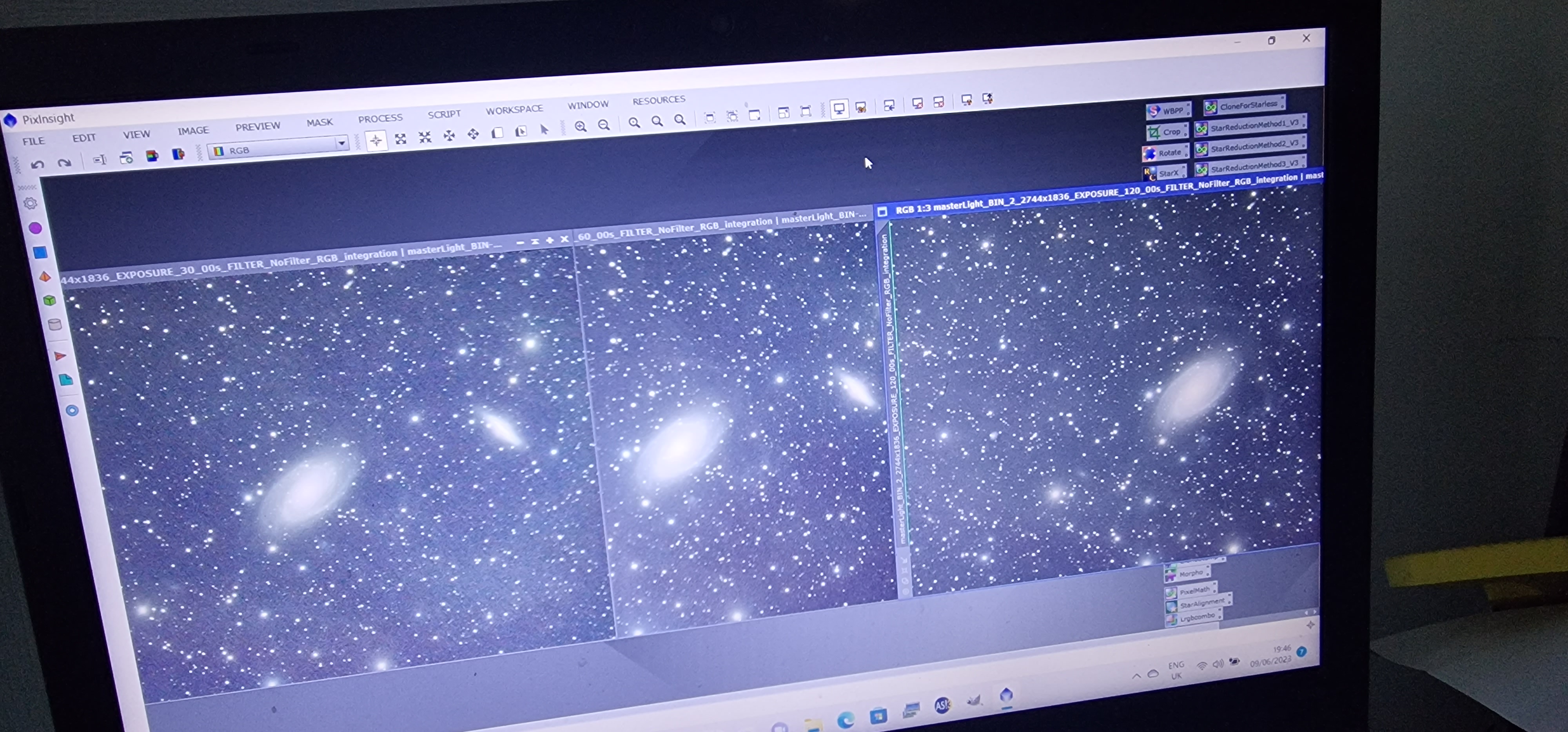Screen dimensions: 1568x732
Task: Click the blue ring sidebar icon
Action: (72, 411)
